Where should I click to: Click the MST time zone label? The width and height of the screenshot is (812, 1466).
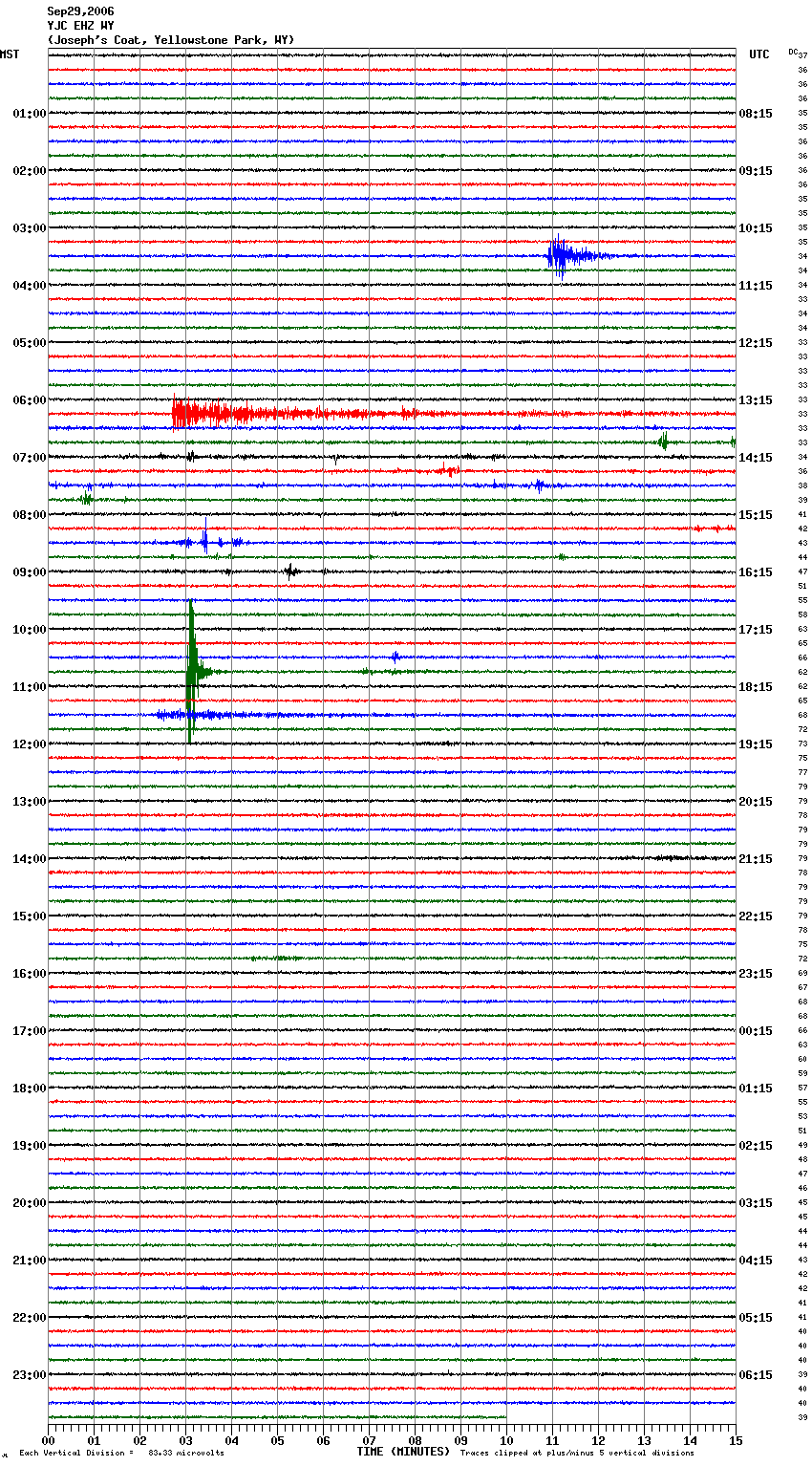(10, 54)
